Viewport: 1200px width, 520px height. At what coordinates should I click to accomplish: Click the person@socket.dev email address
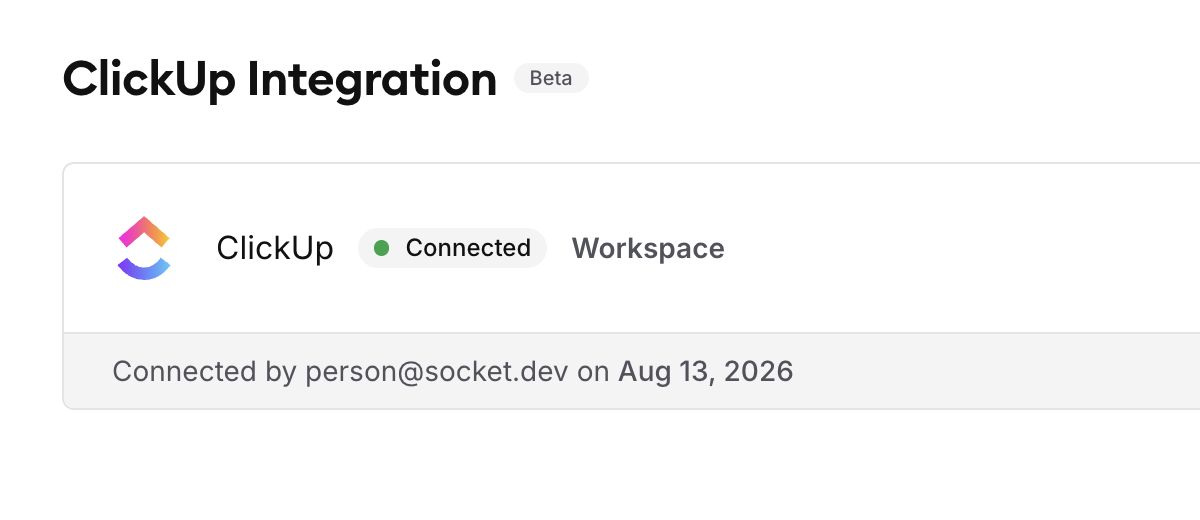437,372
